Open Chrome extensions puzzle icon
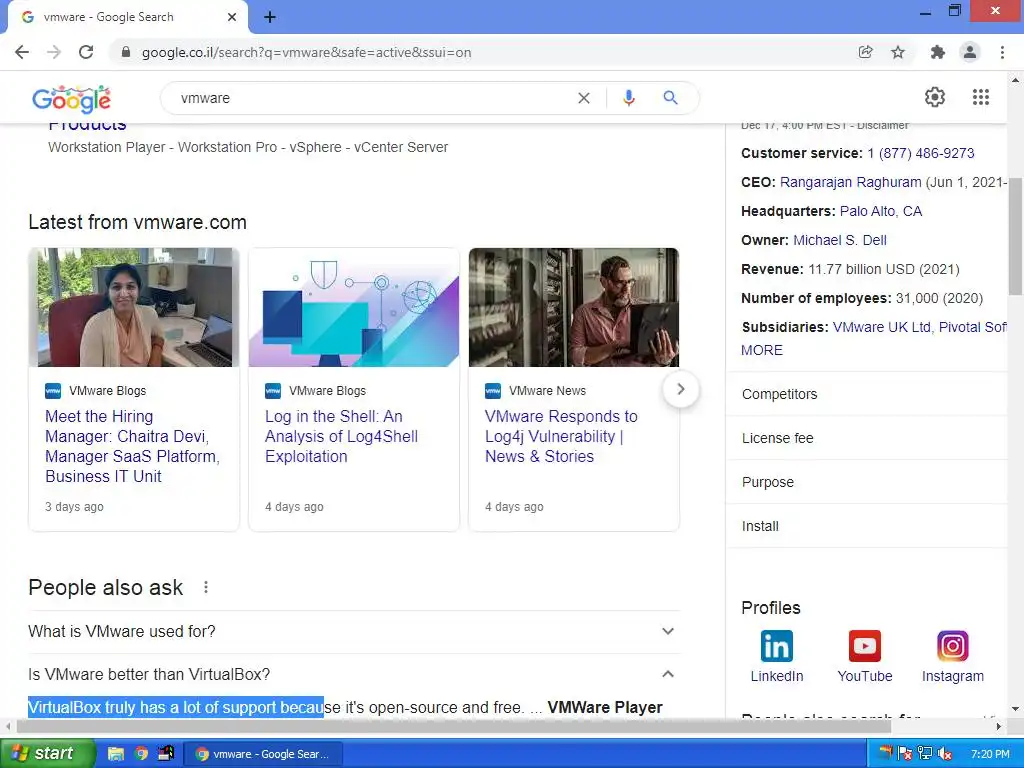Image resolution: width=1024 pixels, height=768 pixels. pyautogui.click(x=937, y=52)
